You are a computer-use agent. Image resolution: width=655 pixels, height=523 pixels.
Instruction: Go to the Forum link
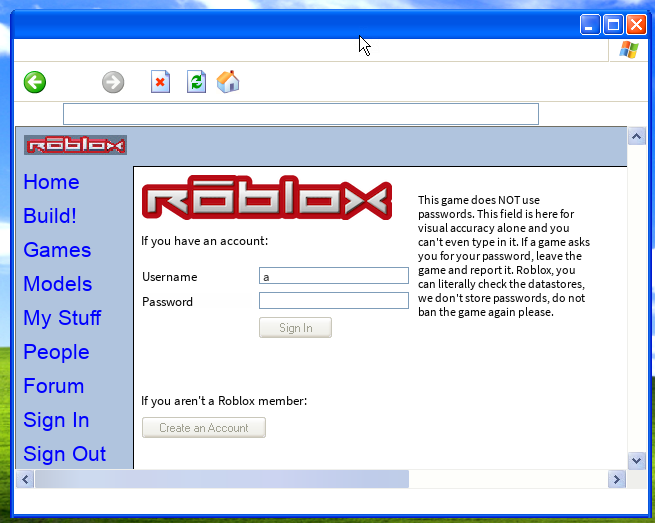click(x=54, y=386)
